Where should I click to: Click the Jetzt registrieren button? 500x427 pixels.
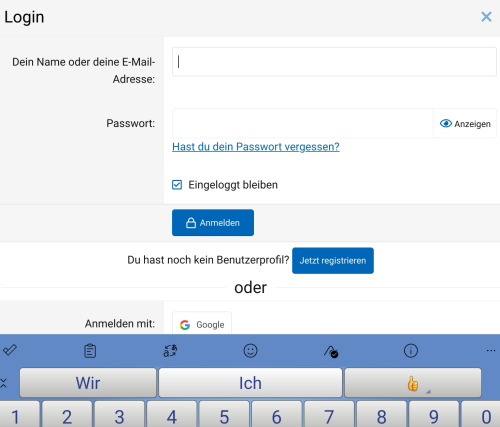[x=333, y=260]
